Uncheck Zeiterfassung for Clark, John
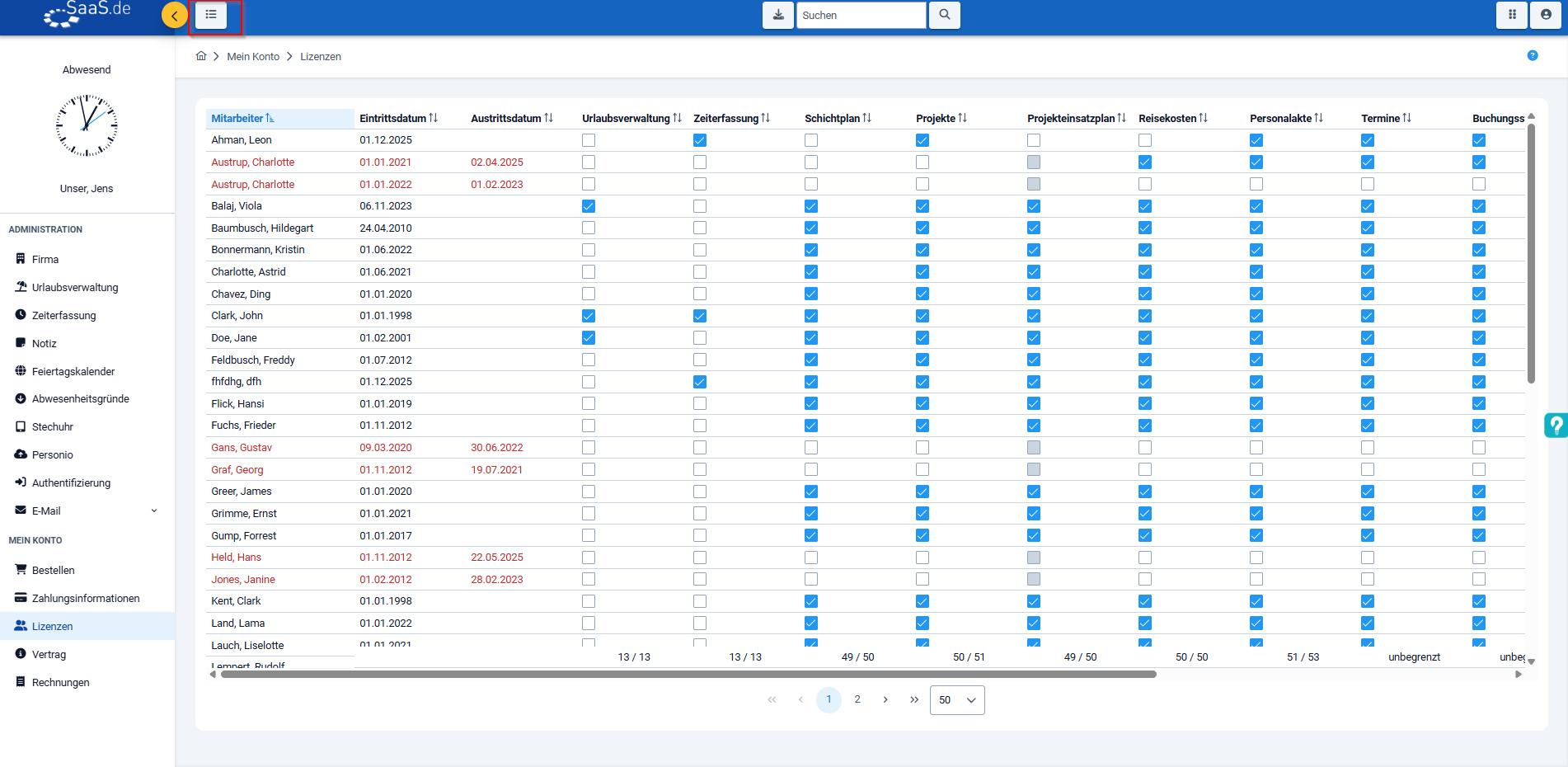The image size is (1568, 767). click(699, 316)
